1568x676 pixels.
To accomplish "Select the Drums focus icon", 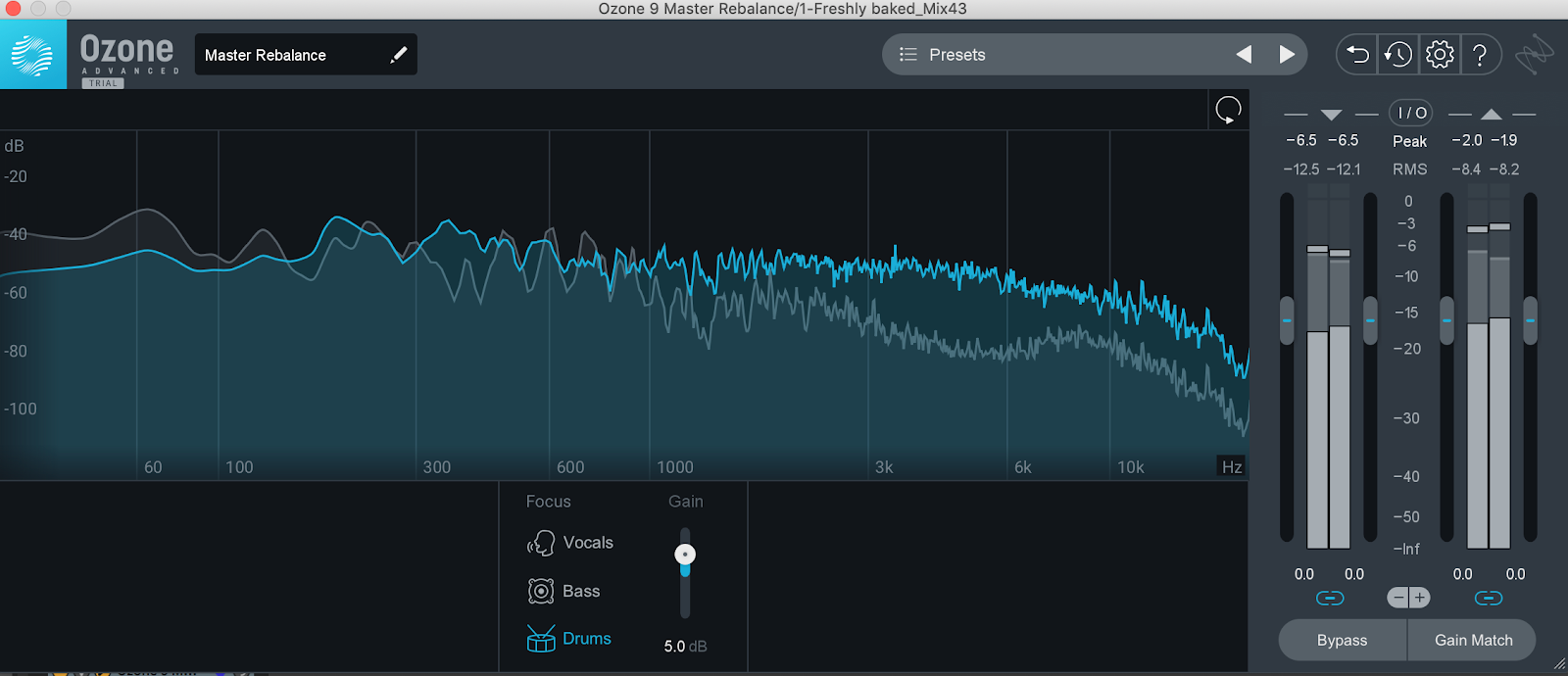I will [x=541, y=639].
